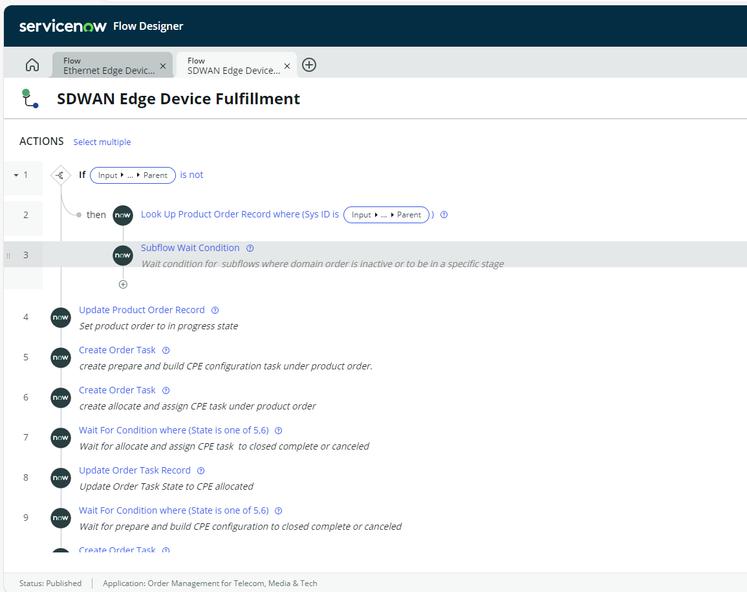Image resolution: width=747 pixels, height=592 pixels.
Task: Open info icon for step 5 Create Order Task
Action: 166,351
